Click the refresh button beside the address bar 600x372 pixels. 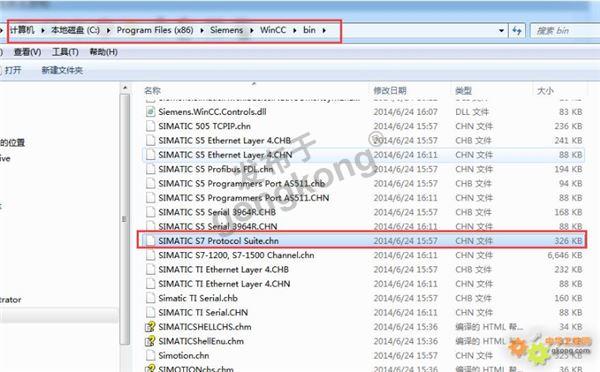(x=517, y=31)
